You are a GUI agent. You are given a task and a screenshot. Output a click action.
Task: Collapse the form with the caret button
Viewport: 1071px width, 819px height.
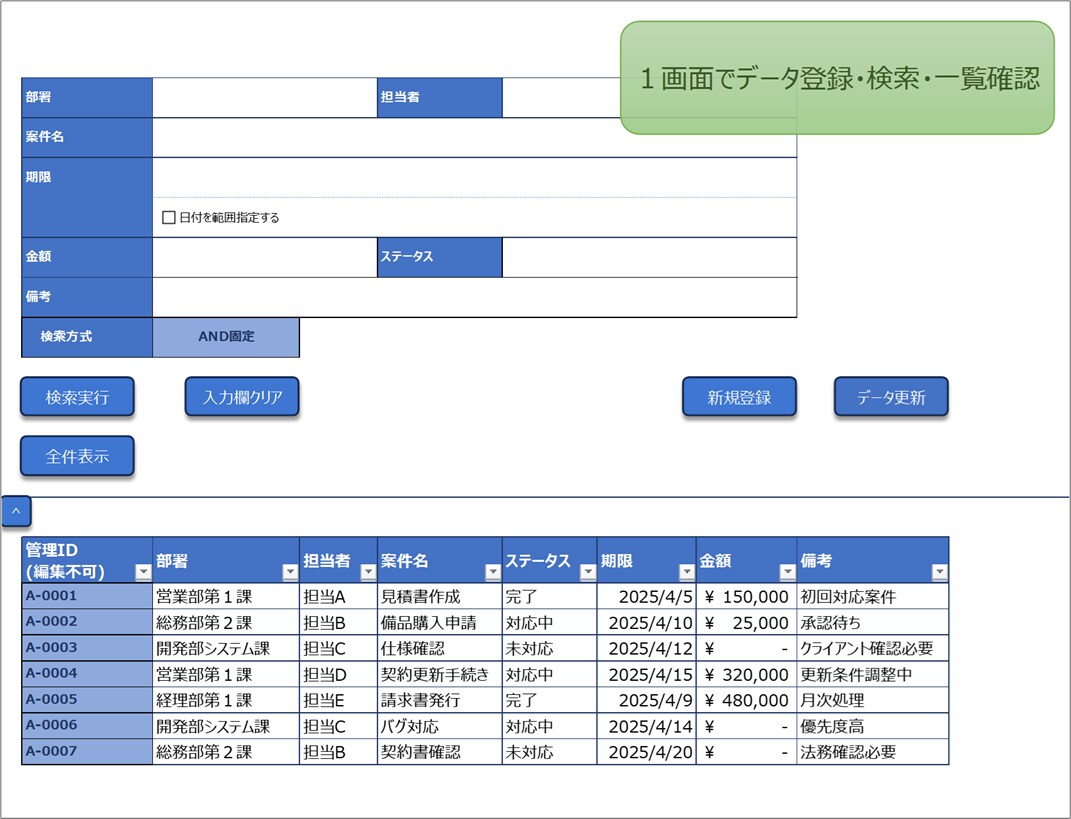pyautogui.click(x=16, y=512)
